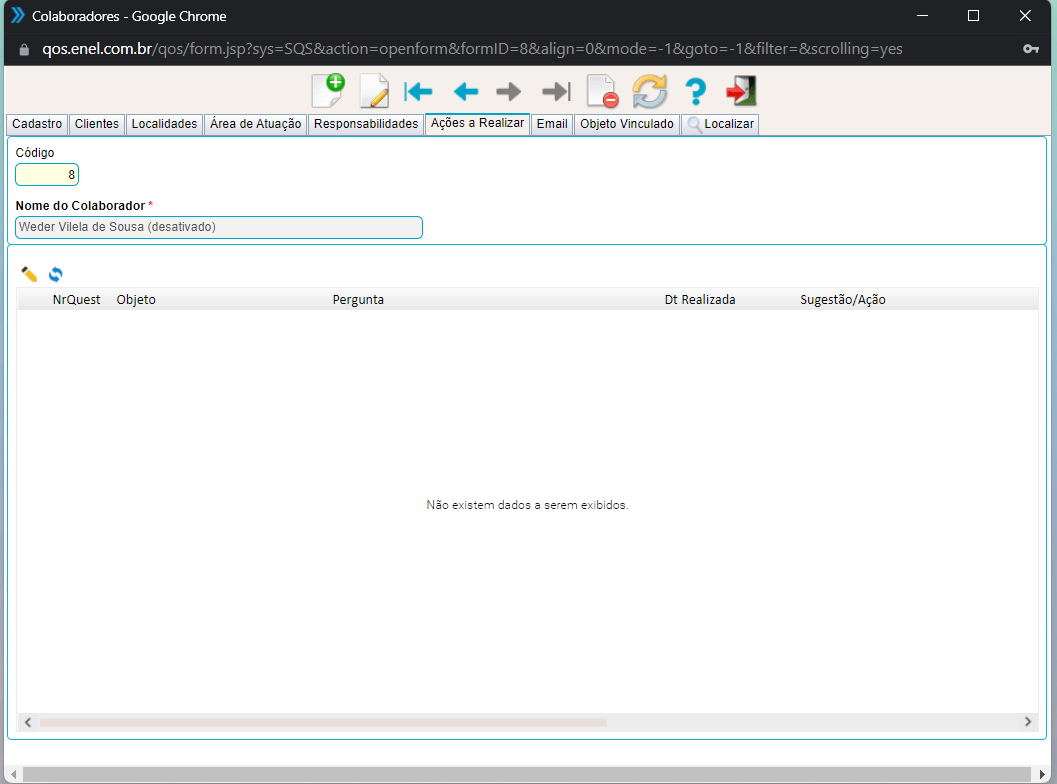
Task: Switch to the Cadastro tab
Action: pos(37,124)
